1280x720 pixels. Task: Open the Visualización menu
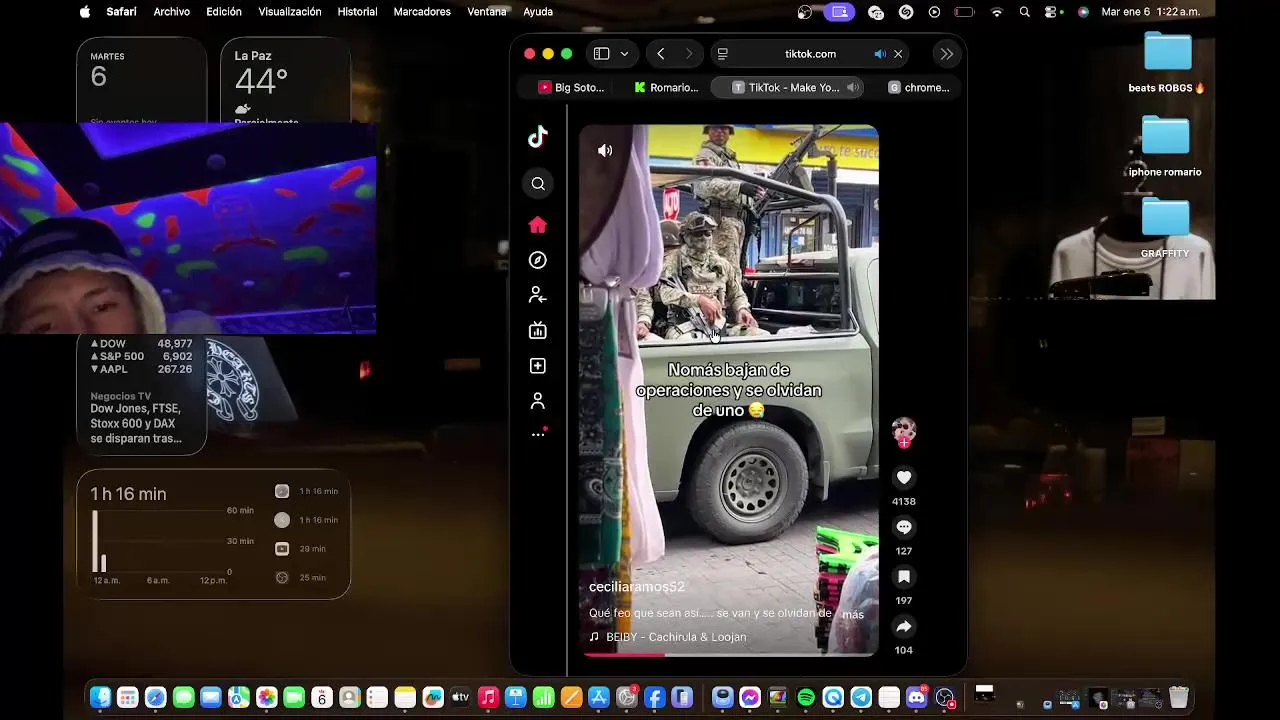tap(290, 12)
